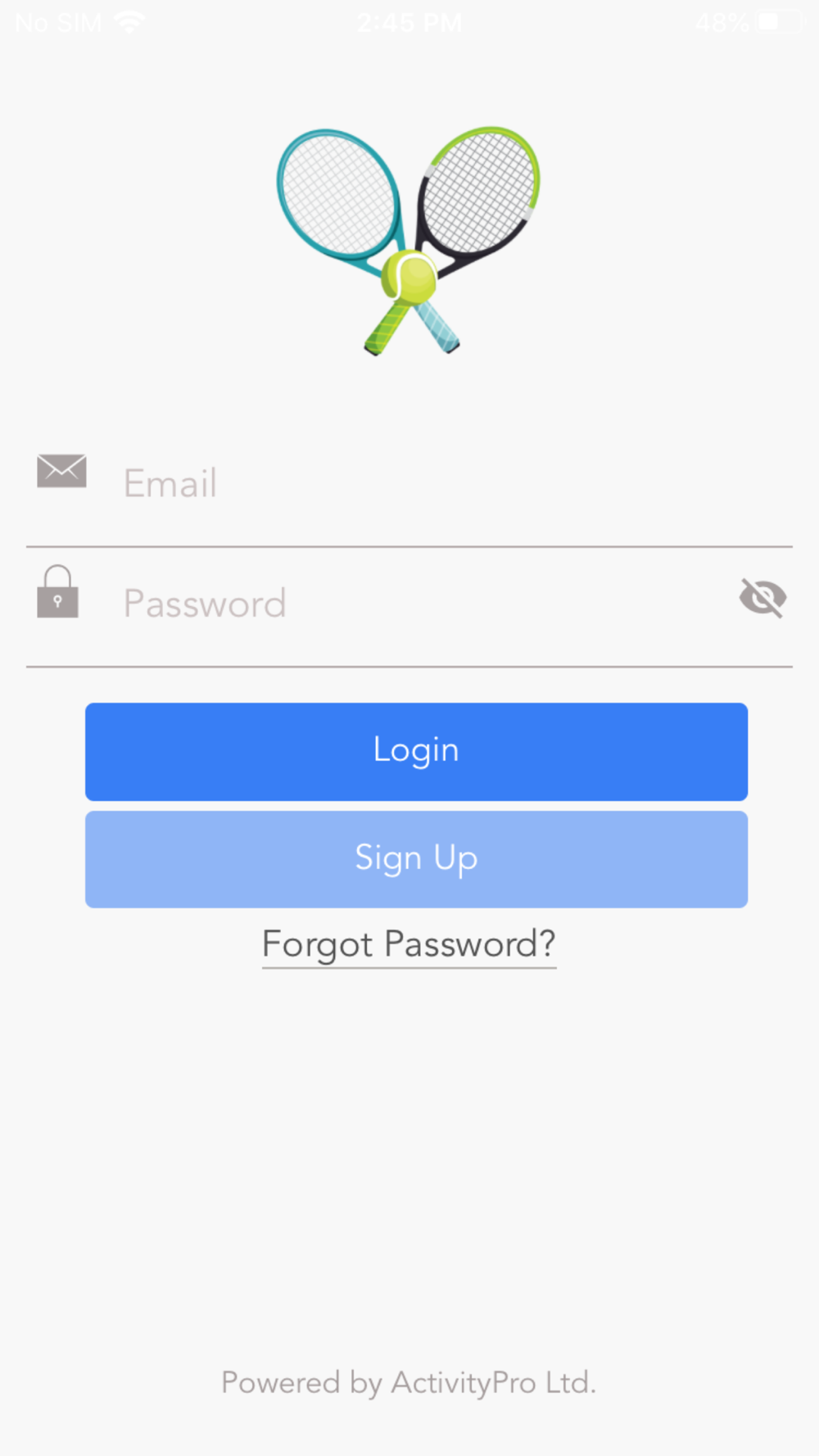Focus the Password input field
This screenshot has height=1456, width=819.
pos(409,604)
